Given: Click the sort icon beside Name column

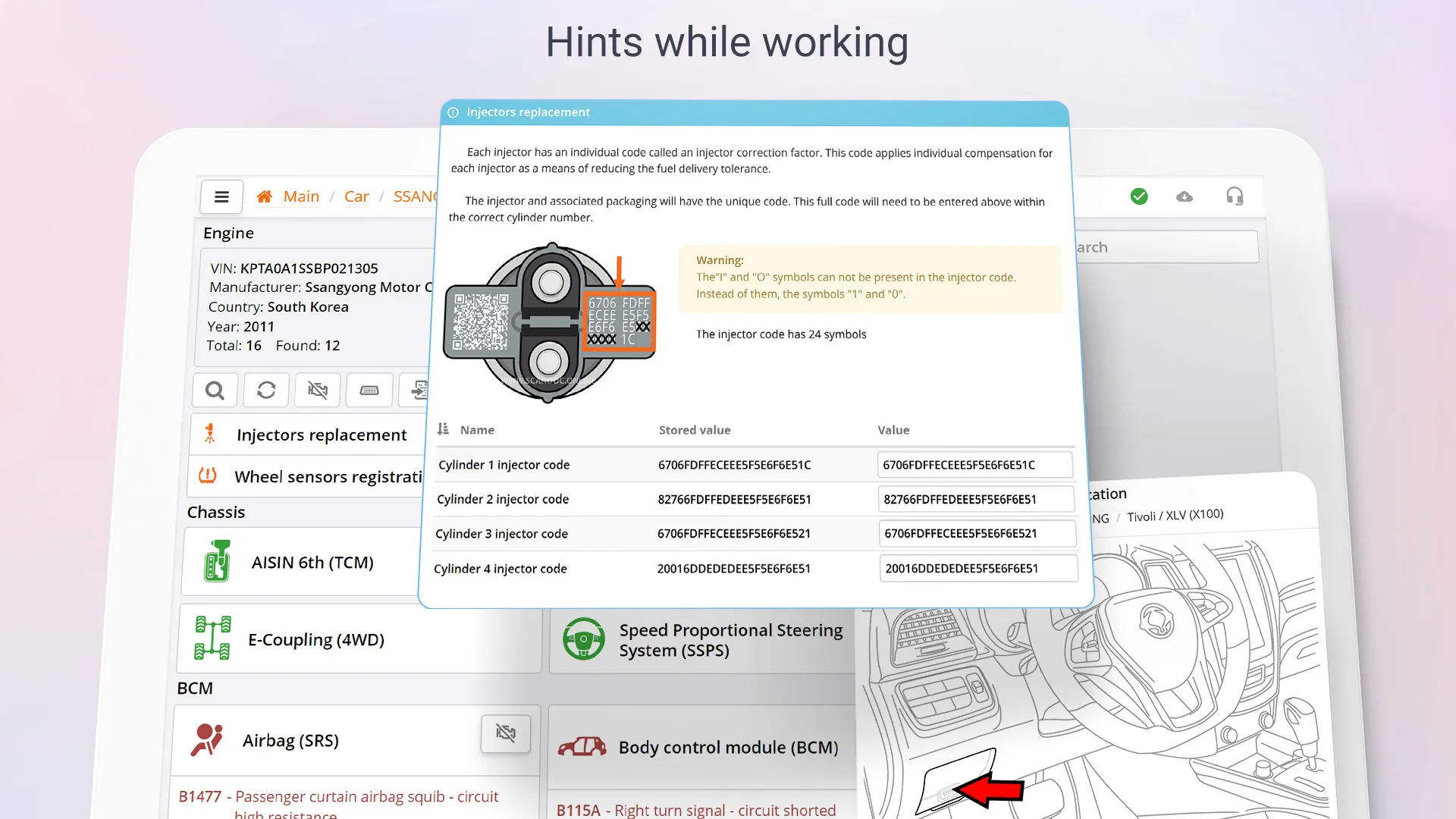Looking at the screenshot, I should click(x=444, y=429).
